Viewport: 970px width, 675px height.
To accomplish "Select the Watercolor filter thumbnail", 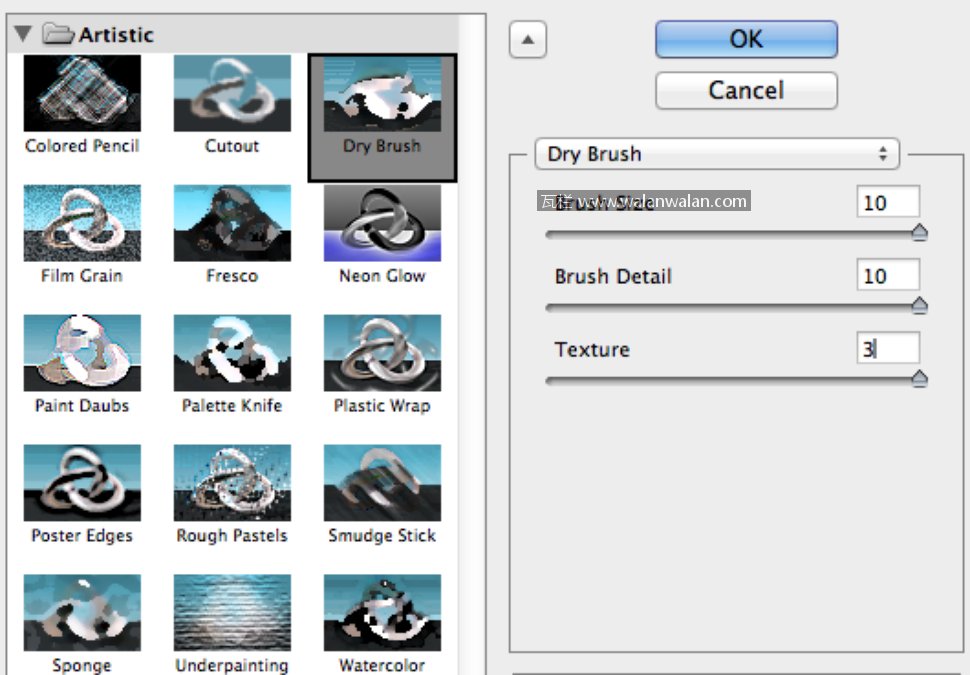I will 382,613.
